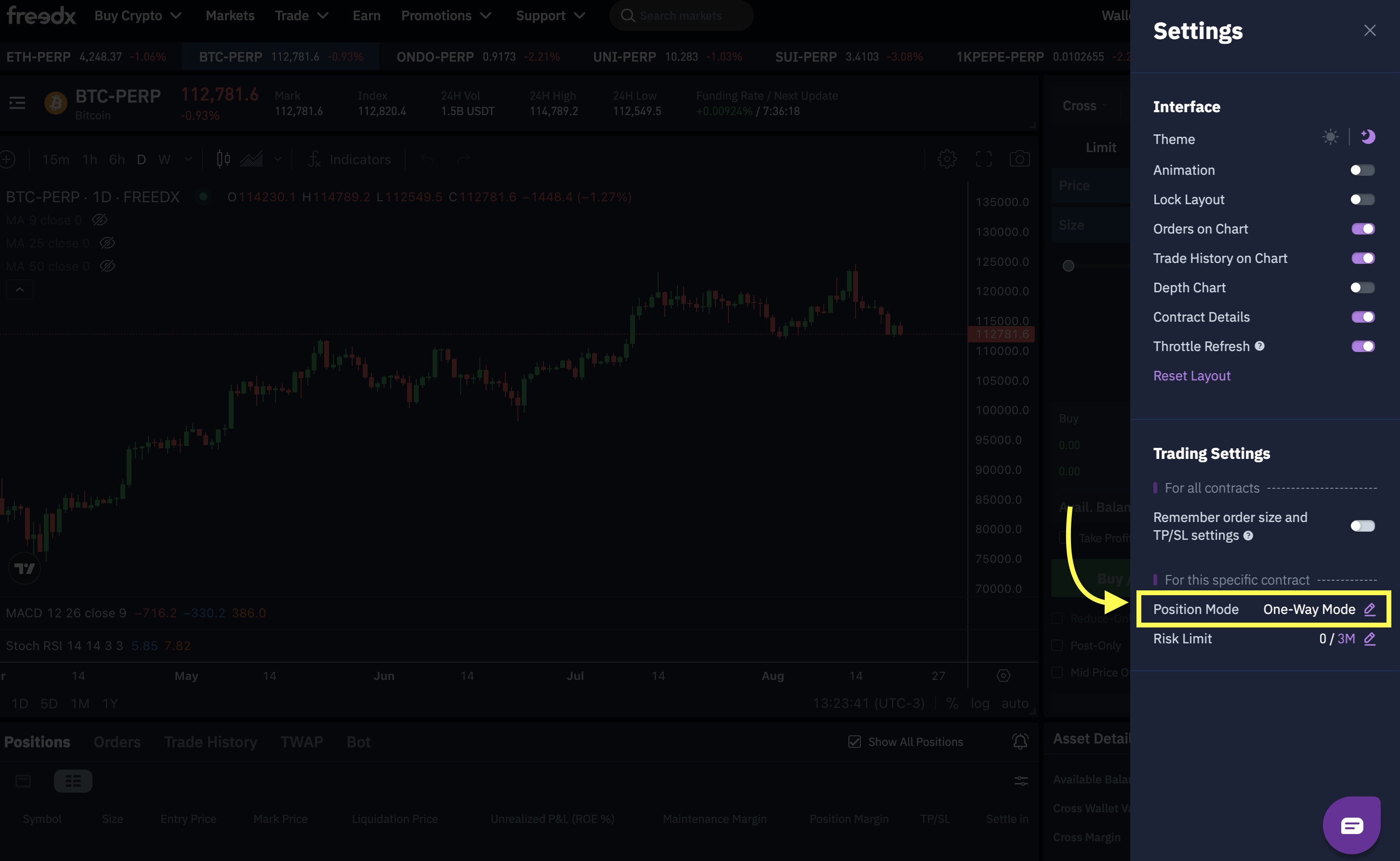
Task: Switch to the Trade History tab
Action: click(211, 742)
